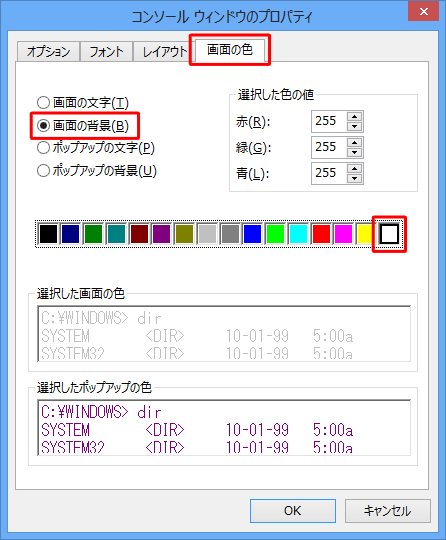
Task: Click the キャンセル button
Action: pyautogui.click(x=387, y=511)
